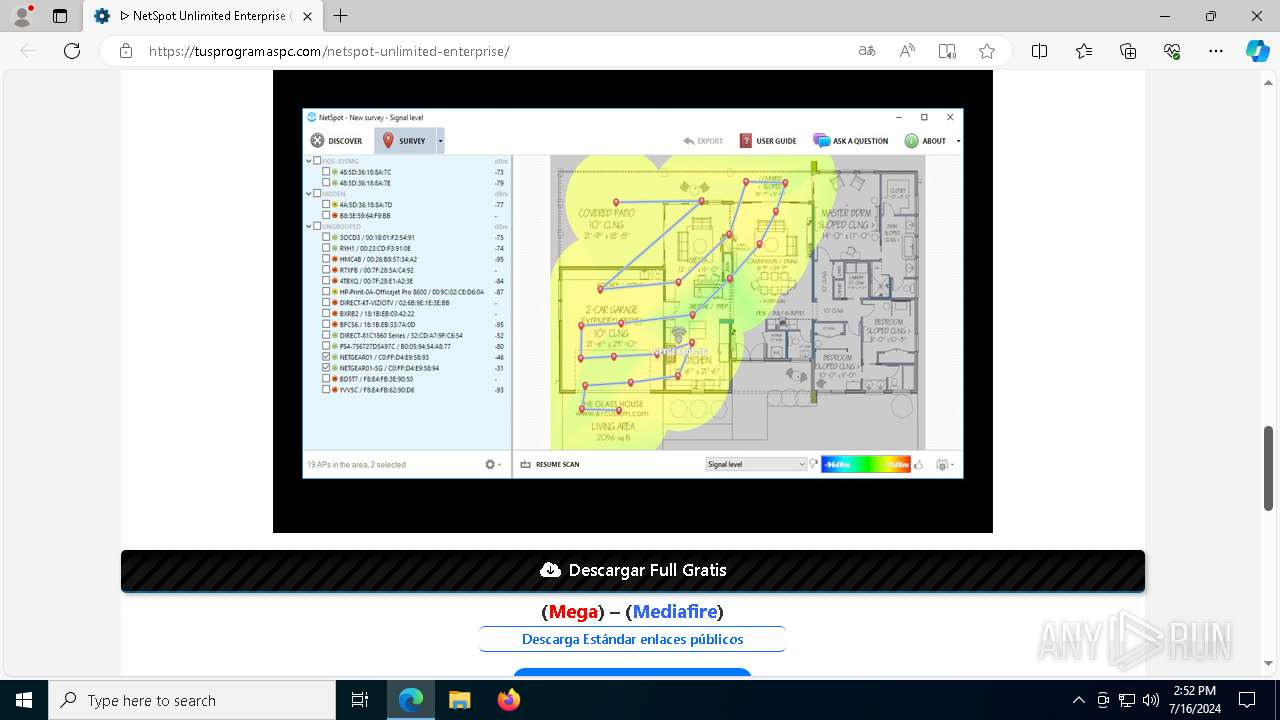Open the volume control icon
Screen dimensions: 1280x720
click(x=1151, y=700)
